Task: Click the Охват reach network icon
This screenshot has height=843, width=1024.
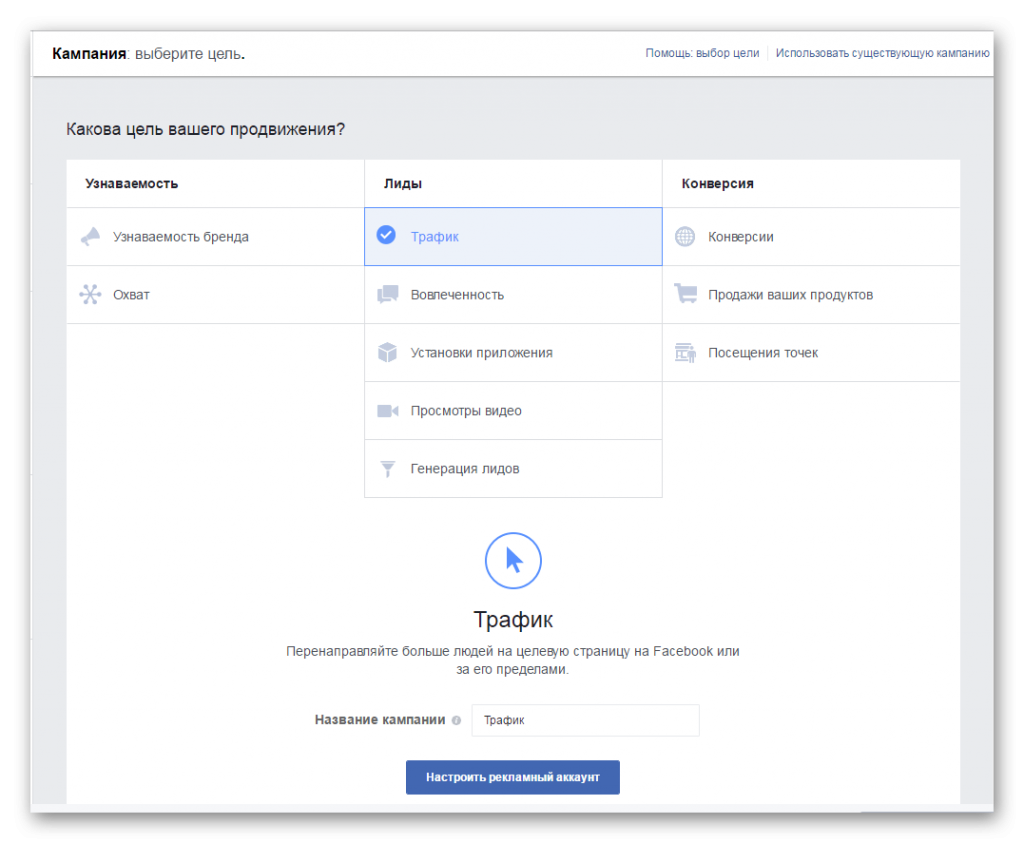Action: (91, 295)
